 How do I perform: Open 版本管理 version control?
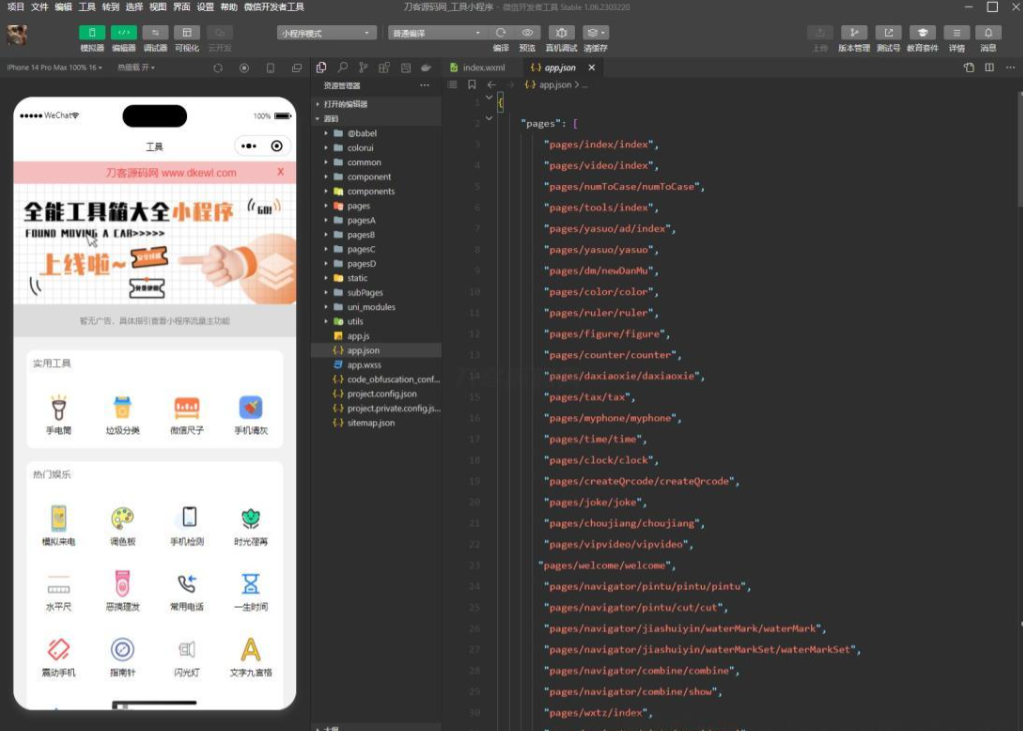click(x=853, y=33)
